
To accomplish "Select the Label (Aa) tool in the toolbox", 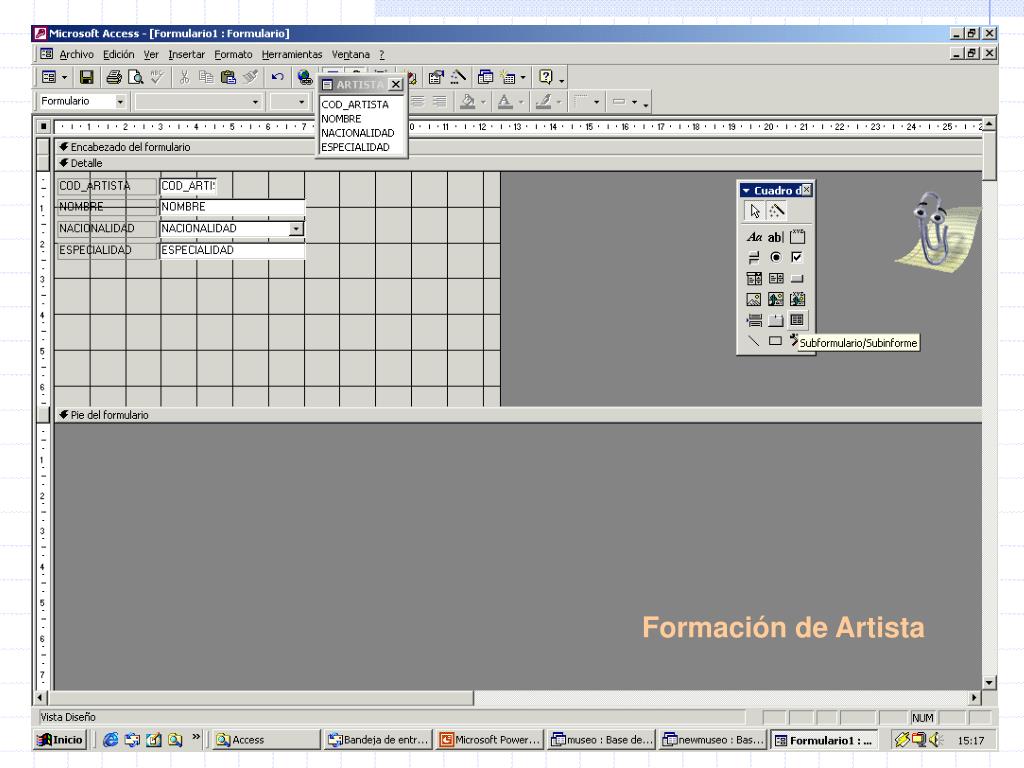I will tap(754, 236).
